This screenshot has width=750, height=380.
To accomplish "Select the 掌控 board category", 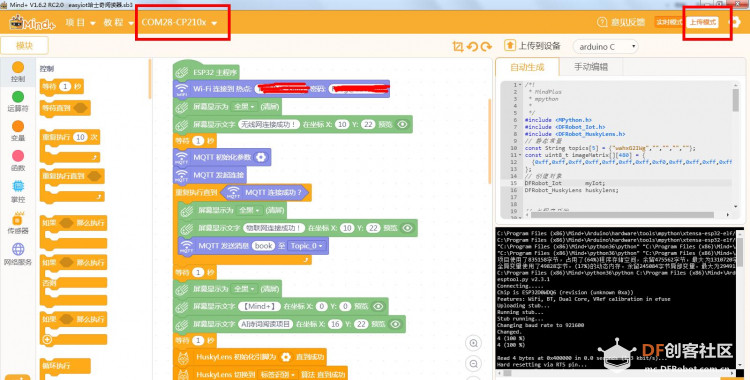I will coord(18,191).
